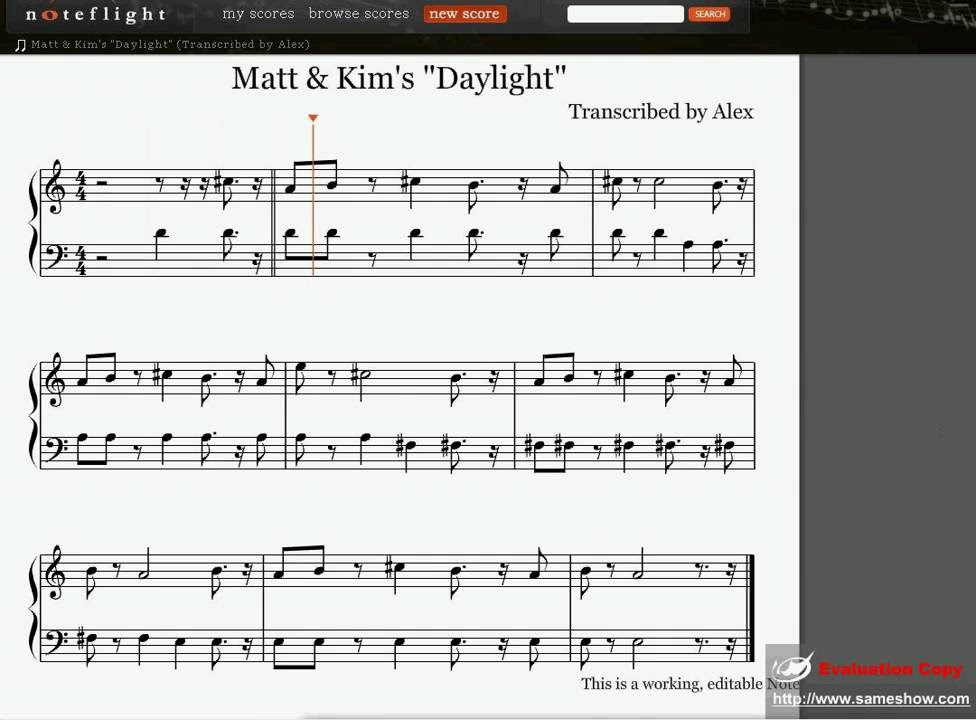
Task: Select the half rest in first treble measure
Action: point(101,184)
